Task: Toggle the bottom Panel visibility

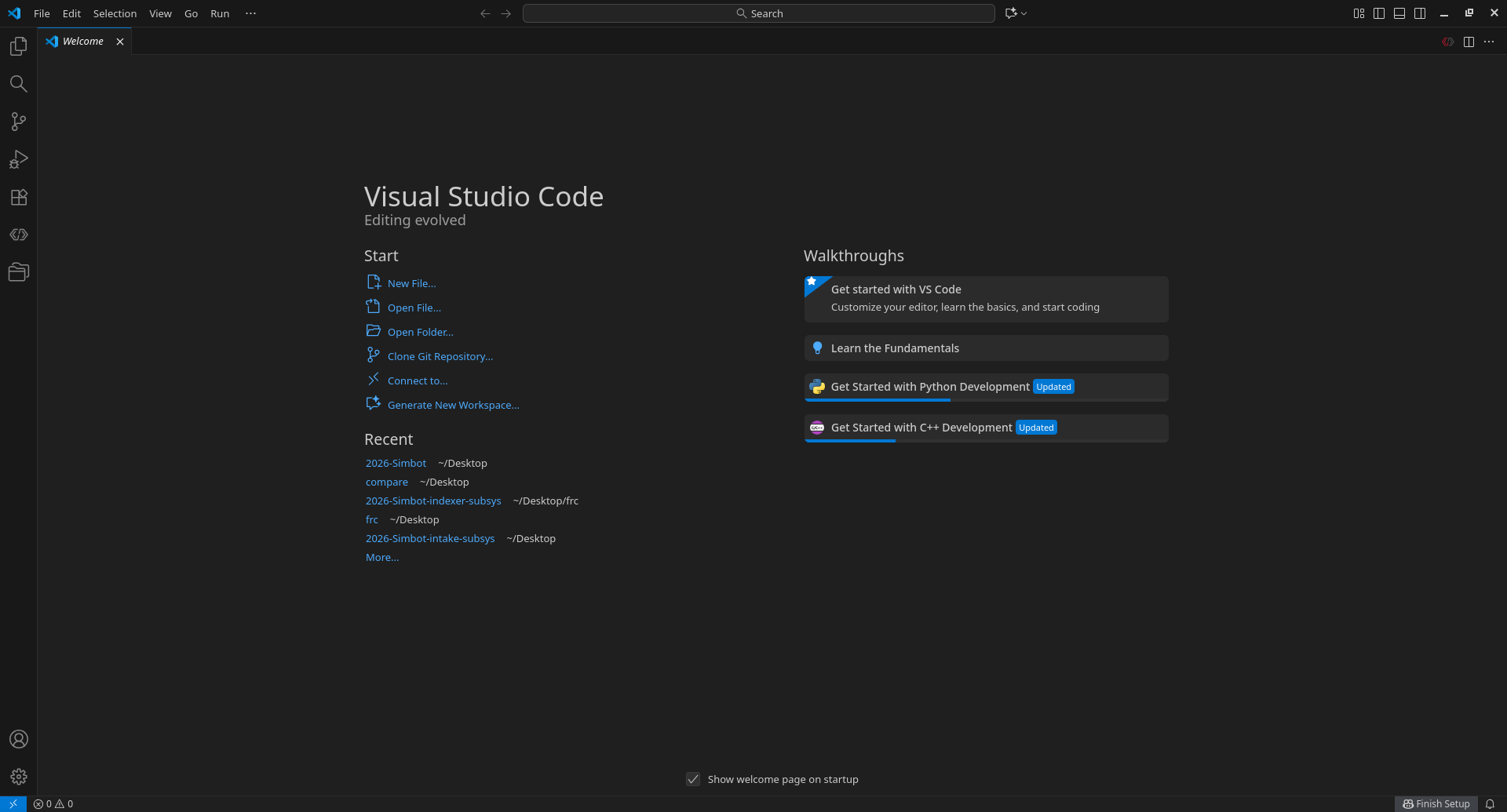Action: [1399, 13]
